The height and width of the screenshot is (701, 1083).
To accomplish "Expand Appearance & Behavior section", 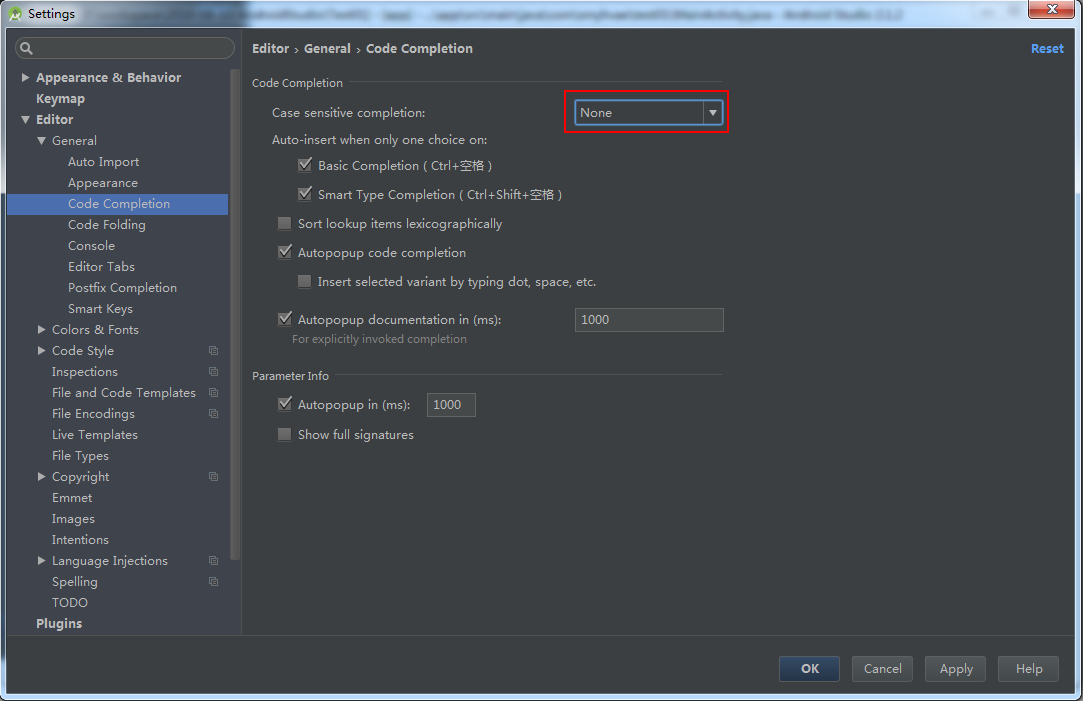I will [x=26, y=77].
